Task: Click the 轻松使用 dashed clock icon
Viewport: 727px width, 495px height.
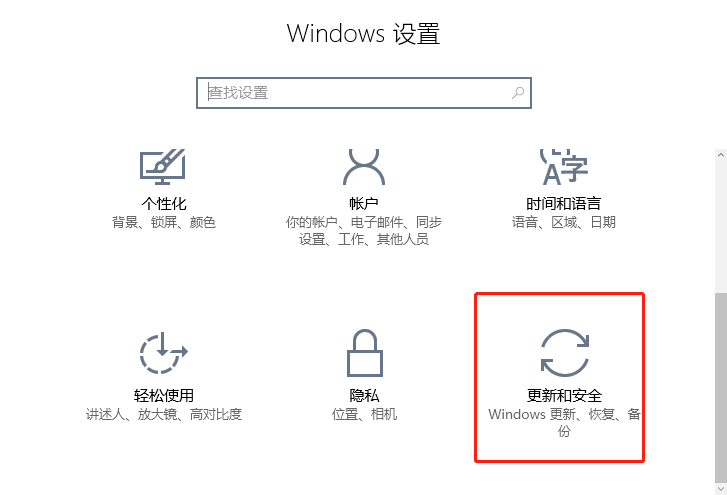Action: coord(163,353)
